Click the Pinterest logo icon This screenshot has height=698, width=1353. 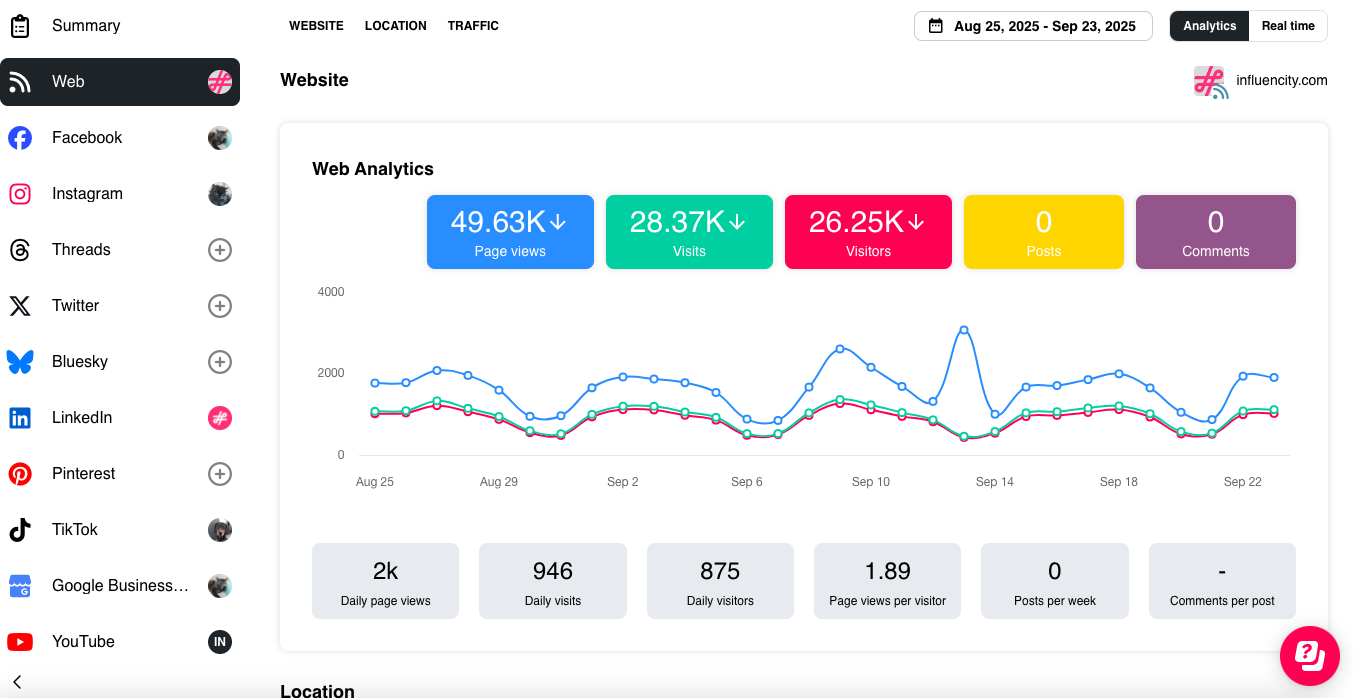tap(20, 474)
